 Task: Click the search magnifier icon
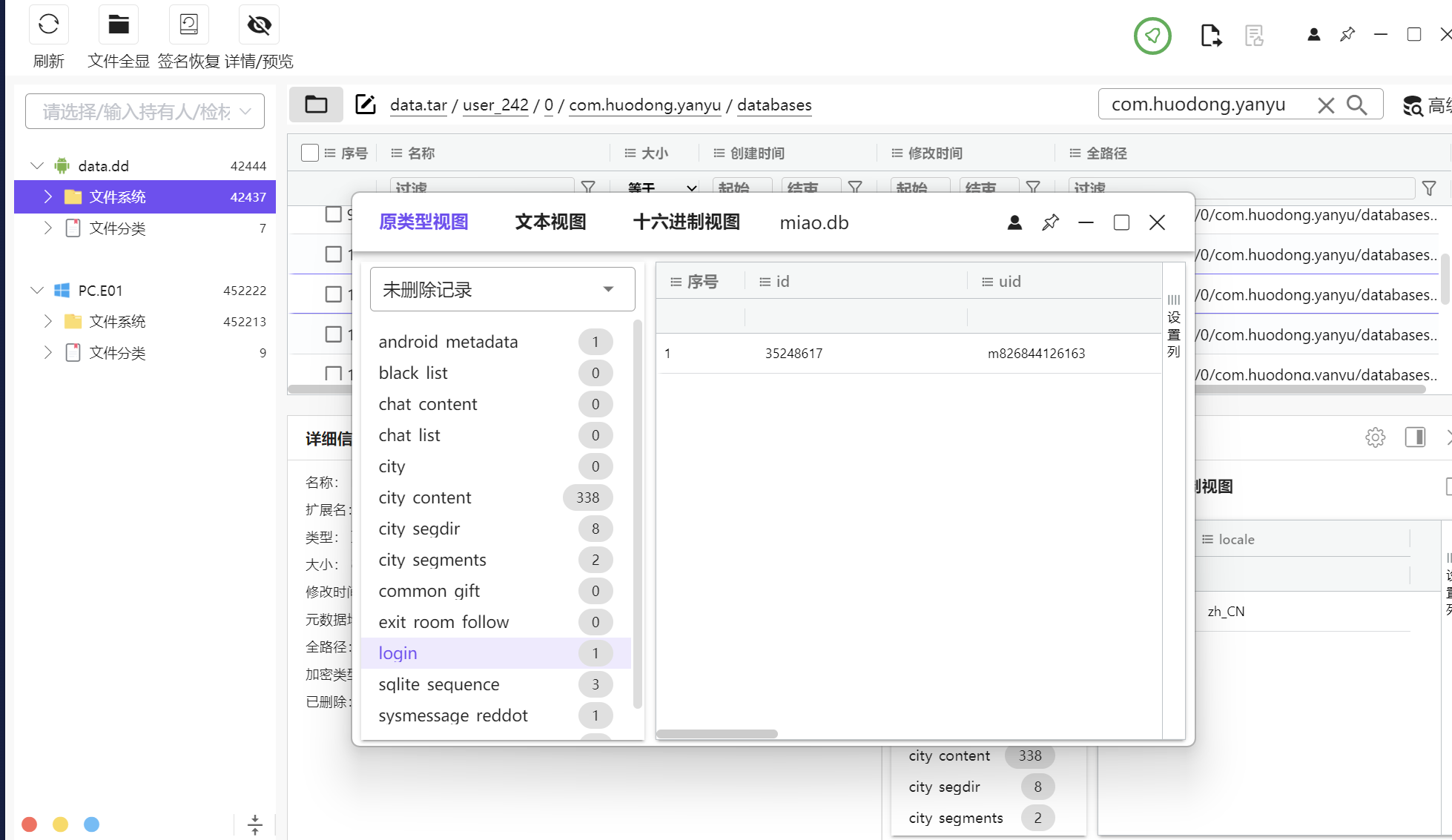click(x=1357, y=105)
